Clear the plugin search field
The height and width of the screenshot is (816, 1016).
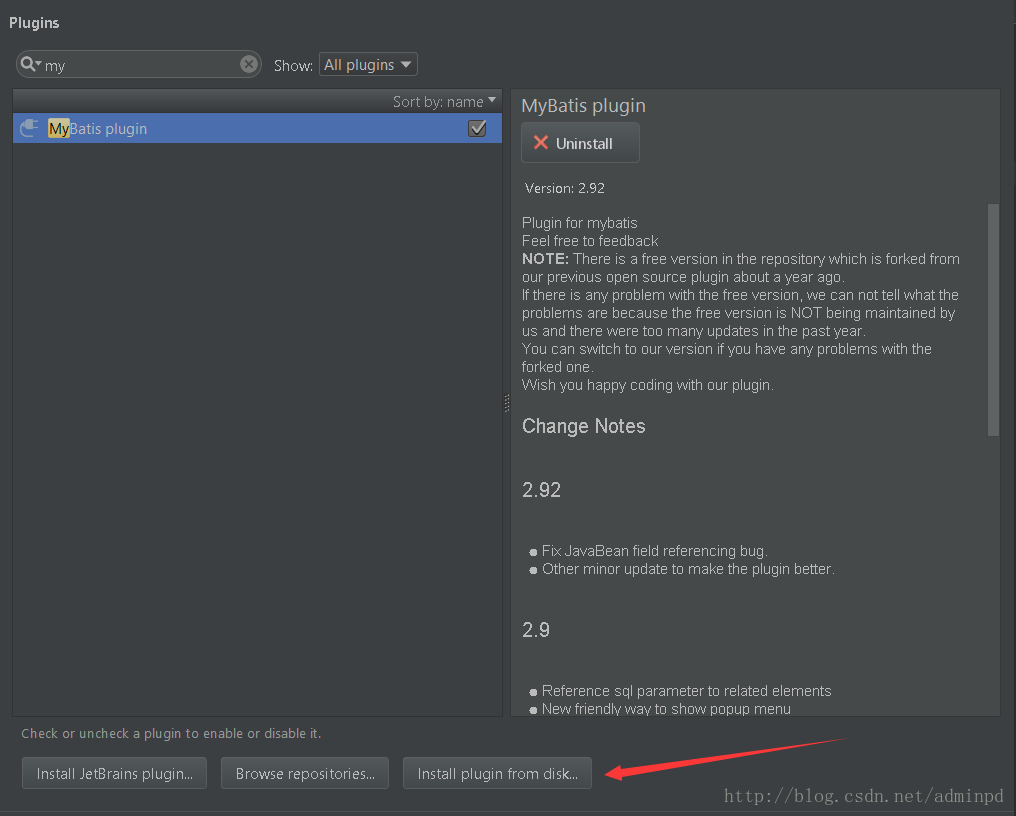(248, 64)
